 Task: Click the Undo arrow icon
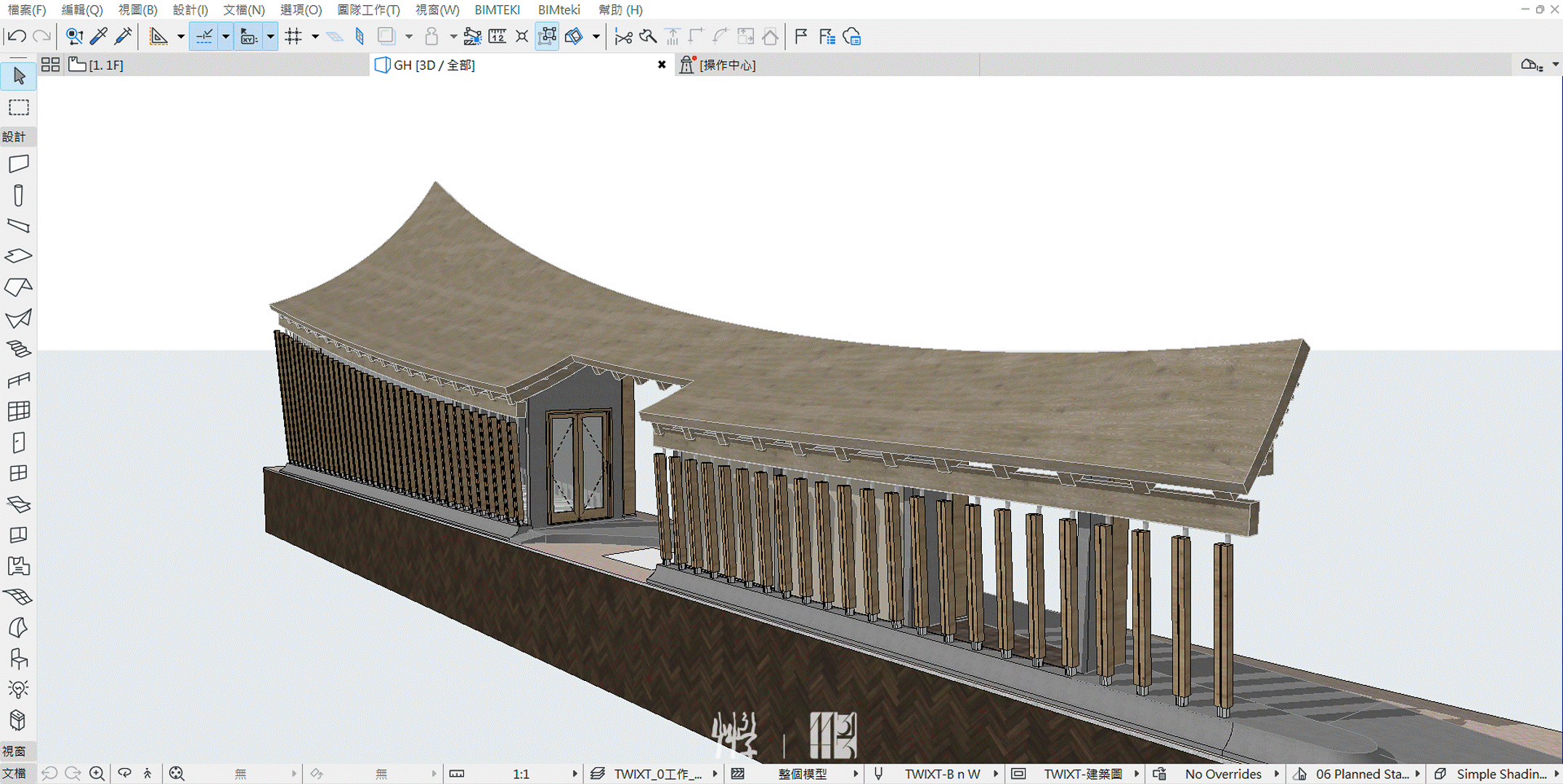click(x=17, y=36)
